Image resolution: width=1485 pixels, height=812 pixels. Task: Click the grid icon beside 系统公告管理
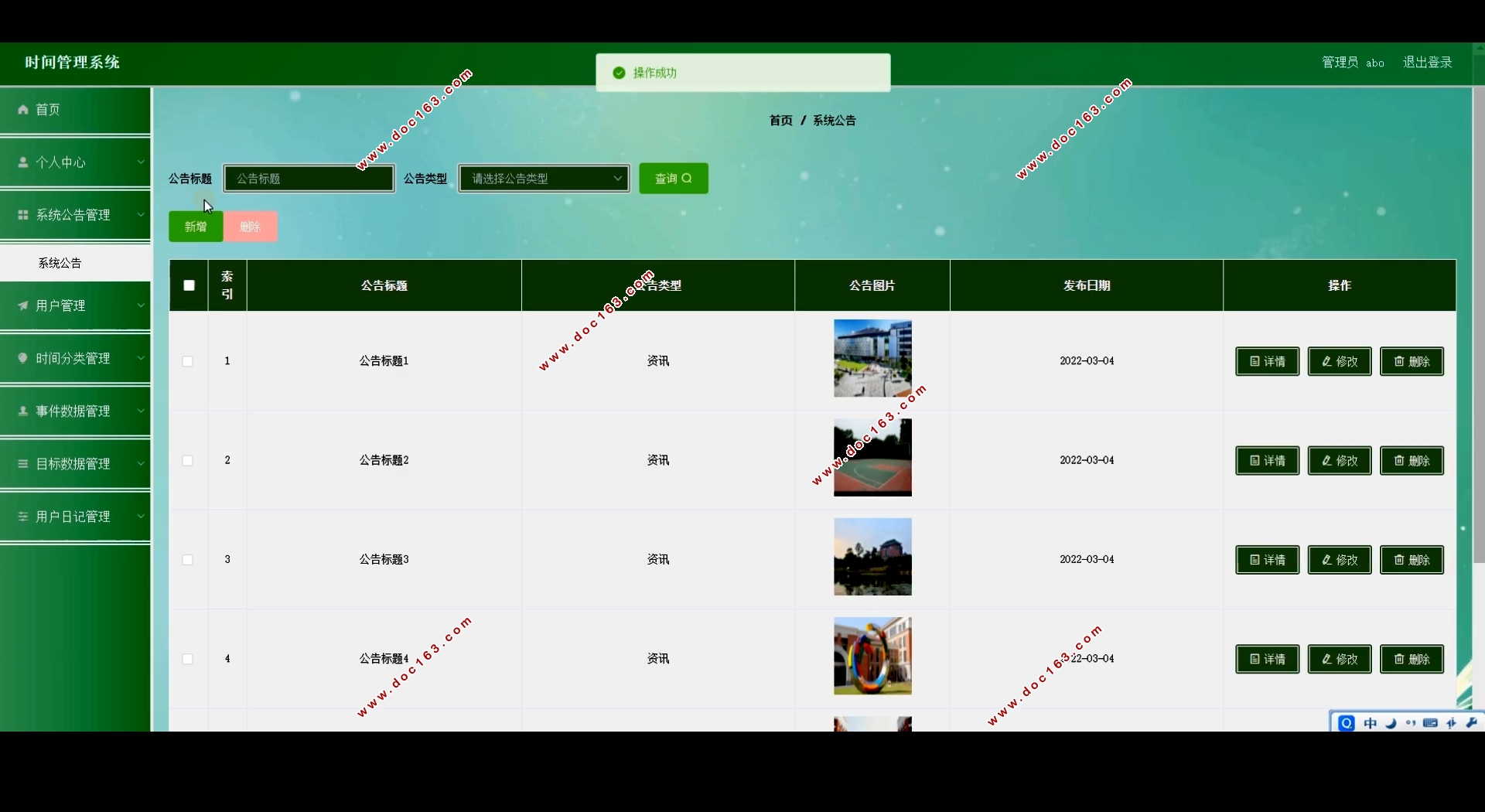tap(23, 215)
